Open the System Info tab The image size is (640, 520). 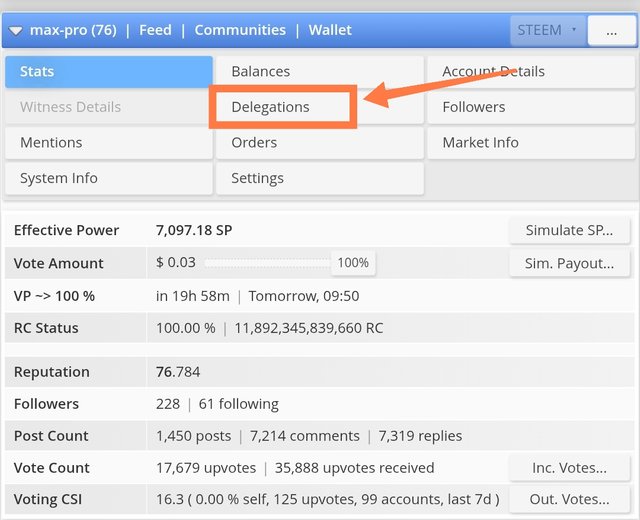point(109,178)
